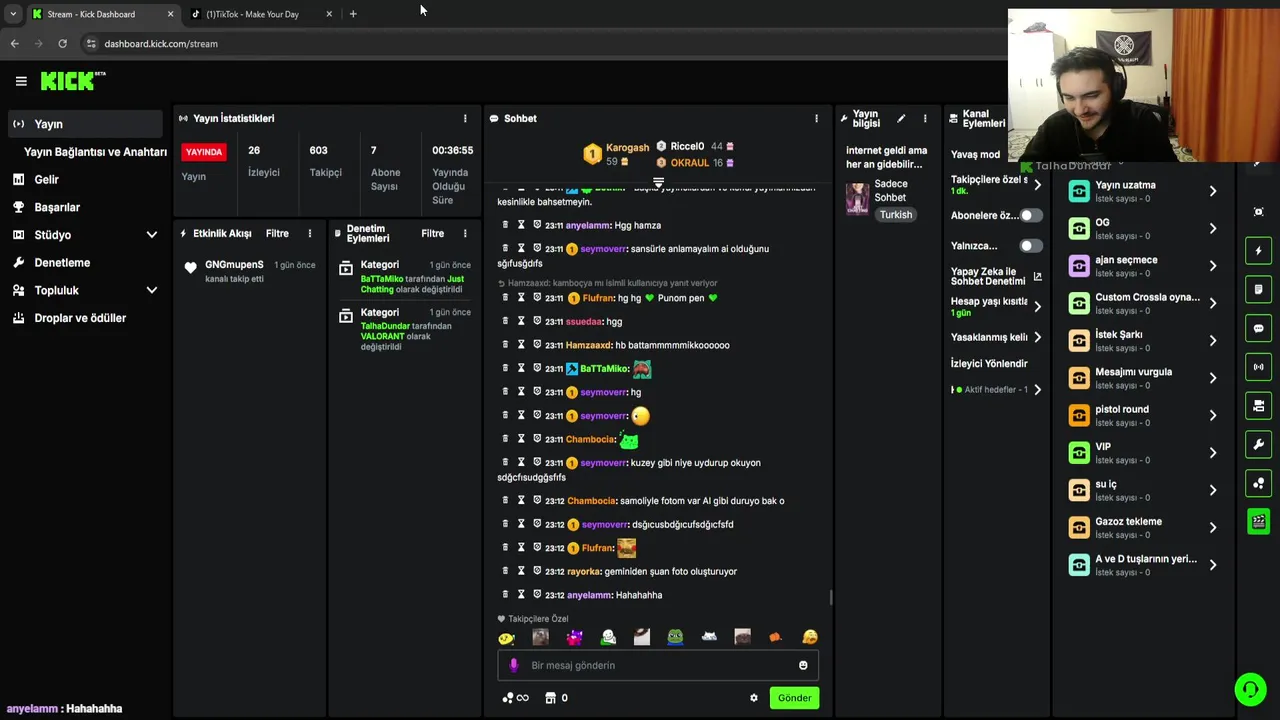Open İstek Şarkı reward chevron
Screen dimensions: 1280x720
pos(1213,341)
